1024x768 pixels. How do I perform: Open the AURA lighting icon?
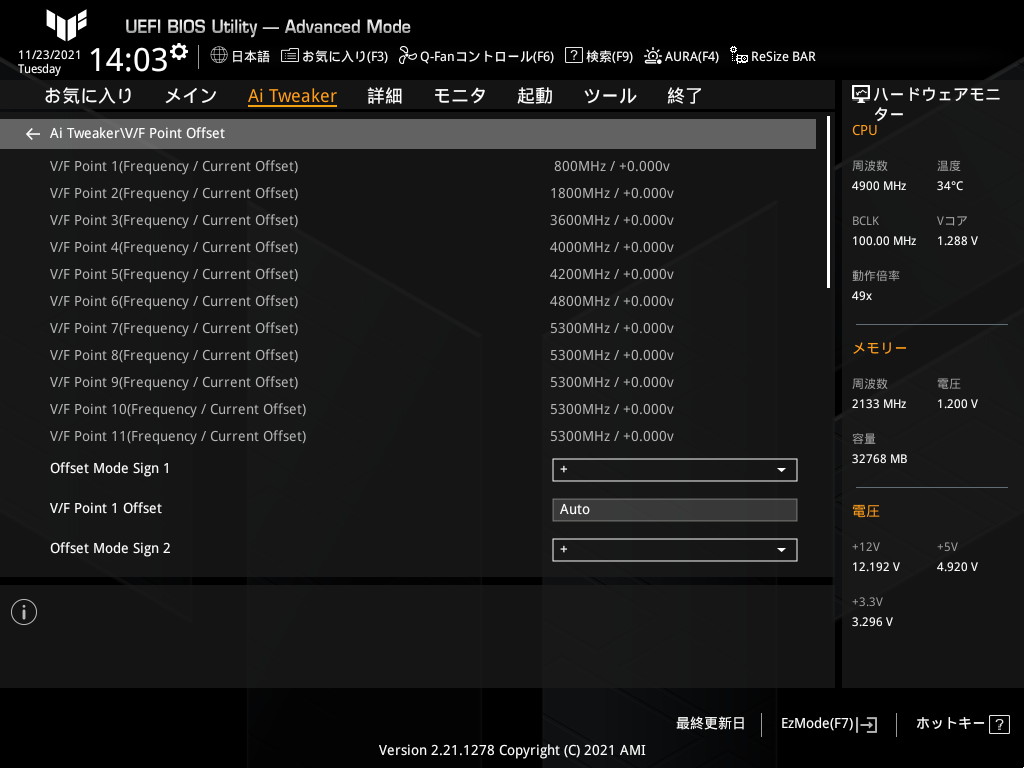(x=652, y=56)
